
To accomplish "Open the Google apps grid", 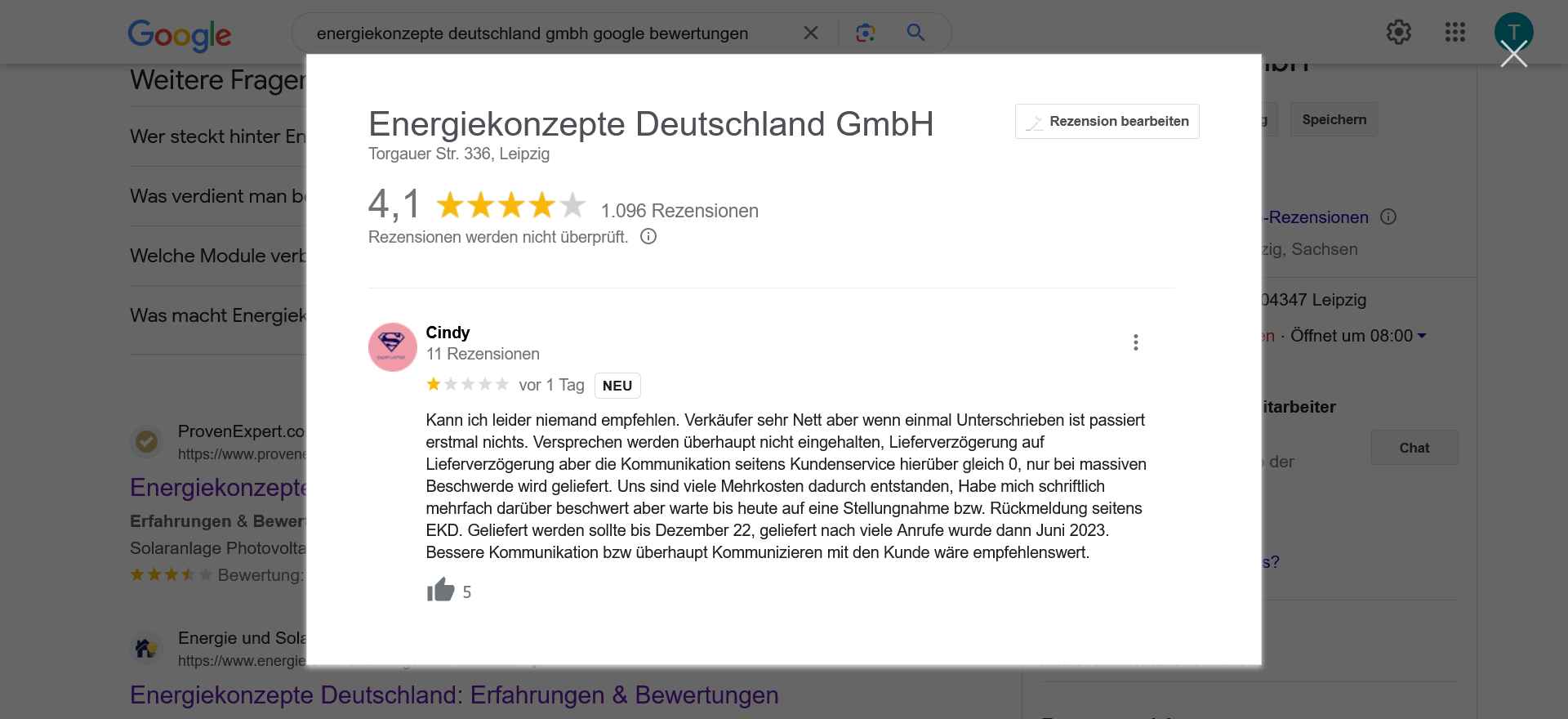I will click(x=1454, y=33).
